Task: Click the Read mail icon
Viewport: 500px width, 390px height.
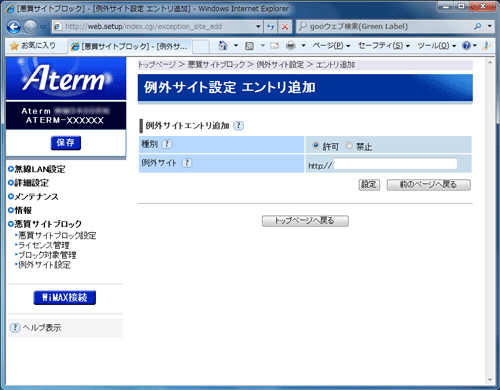Action: 274,46
